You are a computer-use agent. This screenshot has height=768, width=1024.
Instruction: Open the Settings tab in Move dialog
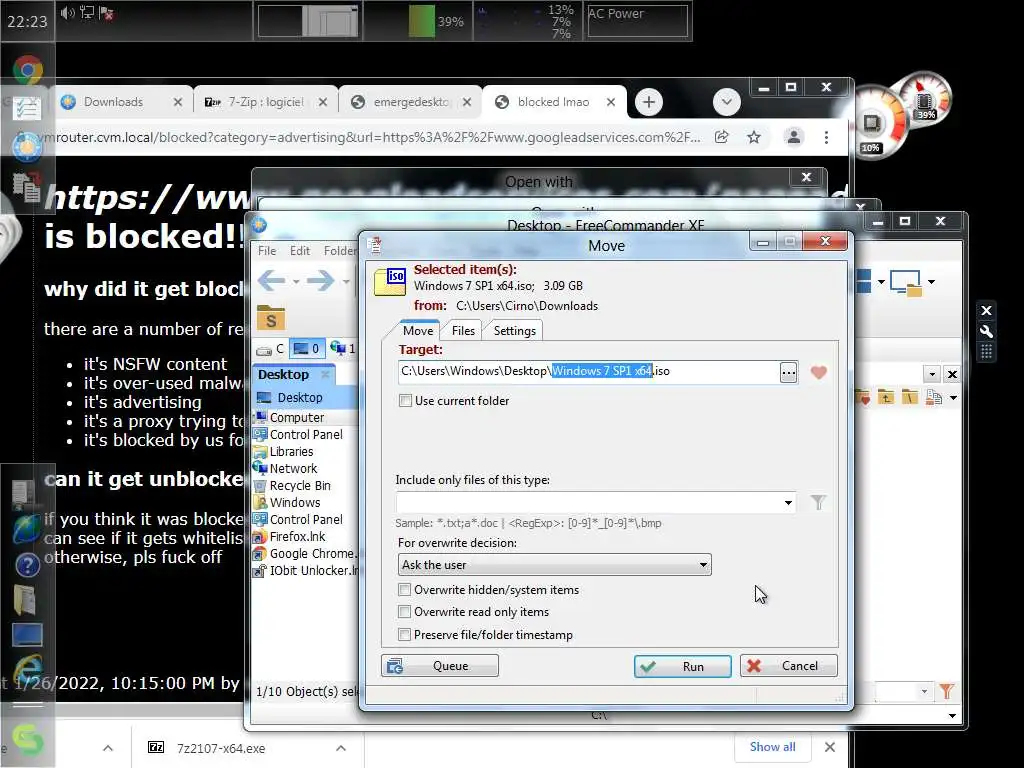[x=515, y=330]
